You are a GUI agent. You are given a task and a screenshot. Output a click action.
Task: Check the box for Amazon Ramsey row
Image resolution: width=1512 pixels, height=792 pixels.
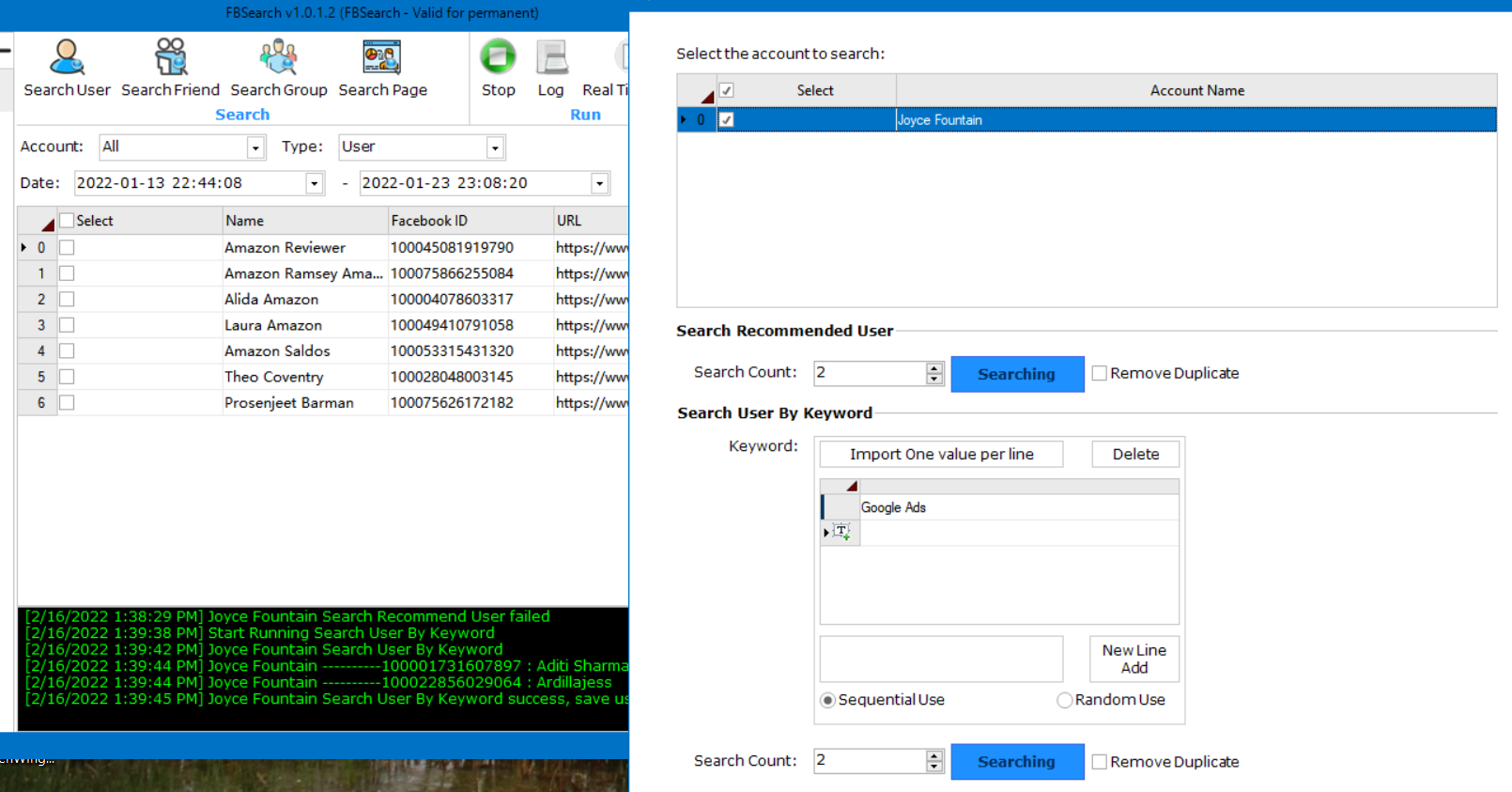[67, 273]
